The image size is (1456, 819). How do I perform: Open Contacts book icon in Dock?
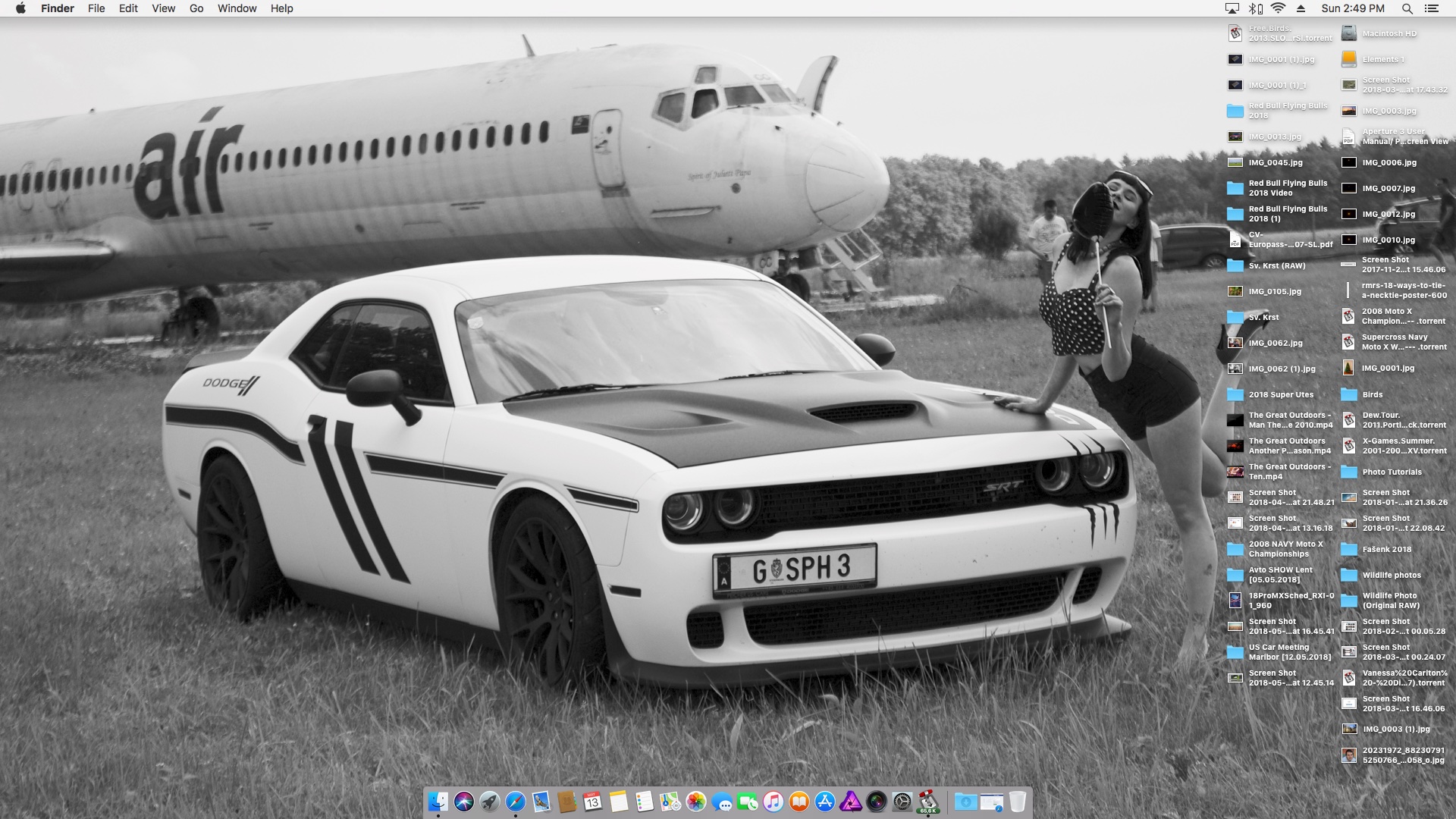coord(567,802)
